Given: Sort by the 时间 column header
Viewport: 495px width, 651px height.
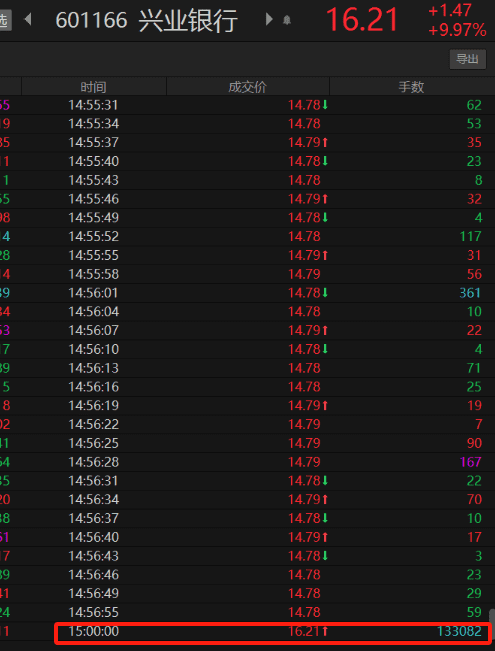Looking at the screenshot, I should point(93,86).
